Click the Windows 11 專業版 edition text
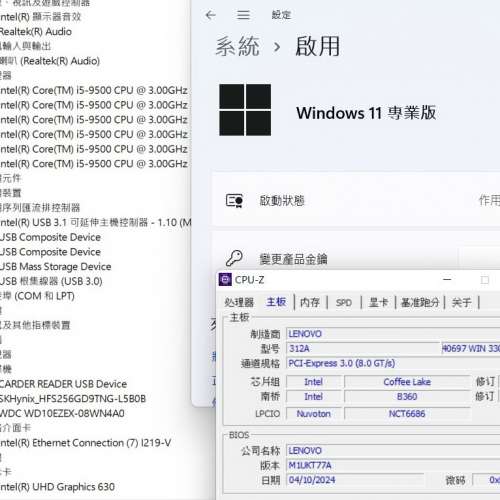 tap(366, 113)
